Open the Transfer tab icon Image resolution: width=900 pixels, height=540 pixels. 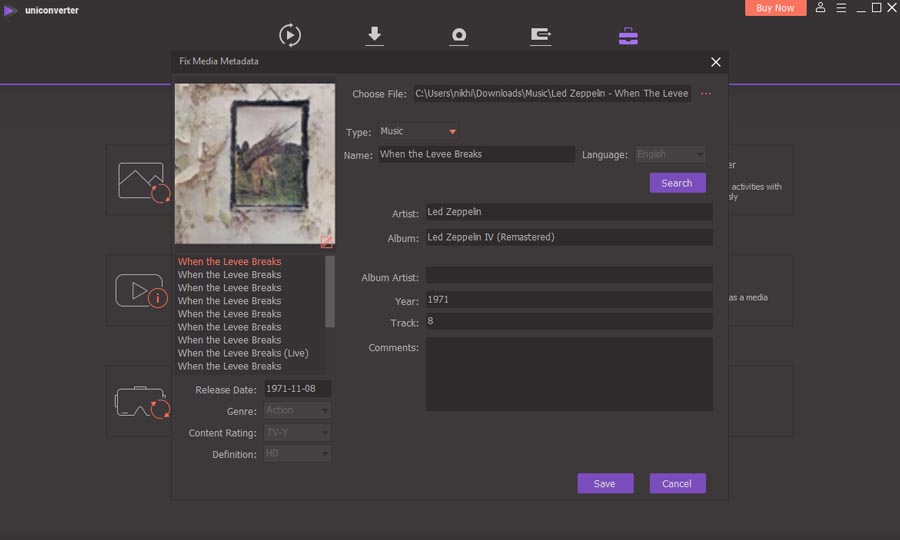coord(540,36)
